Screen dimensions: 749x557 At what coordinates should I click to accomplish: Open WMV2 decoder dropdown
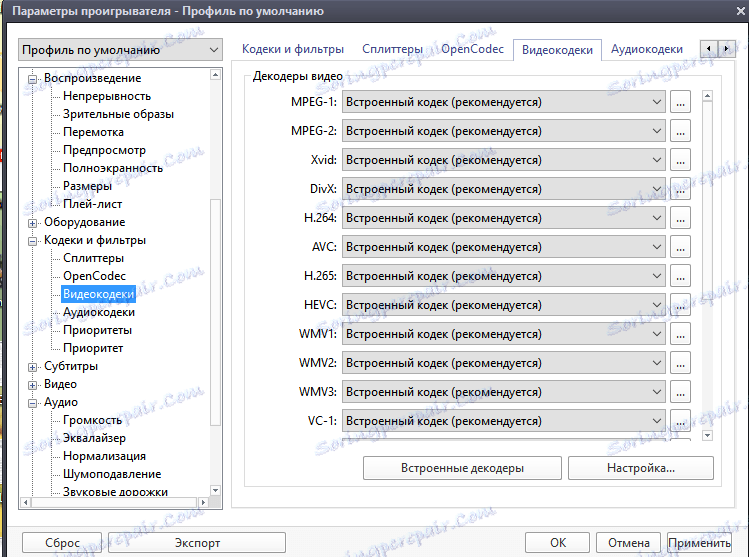click(503, 363)
